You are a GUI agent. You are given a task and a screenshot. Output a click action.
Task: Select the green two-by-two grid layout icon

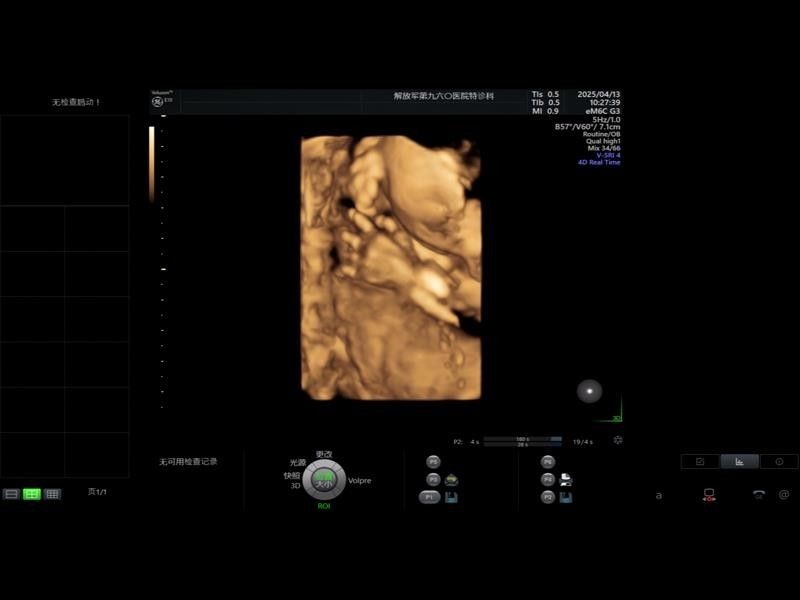(32, 494)
